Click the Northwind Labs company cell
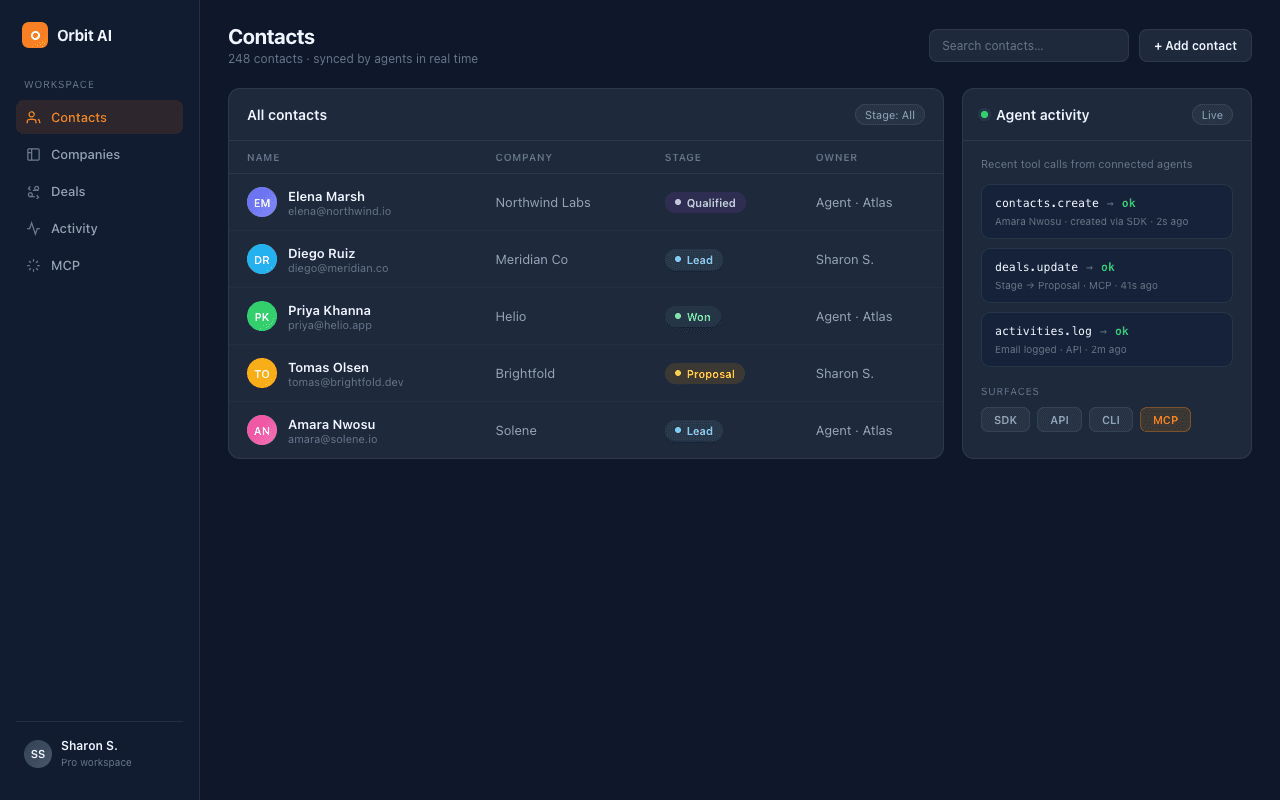Screen dimensions: 1280x800 click(x=543, y=202)
